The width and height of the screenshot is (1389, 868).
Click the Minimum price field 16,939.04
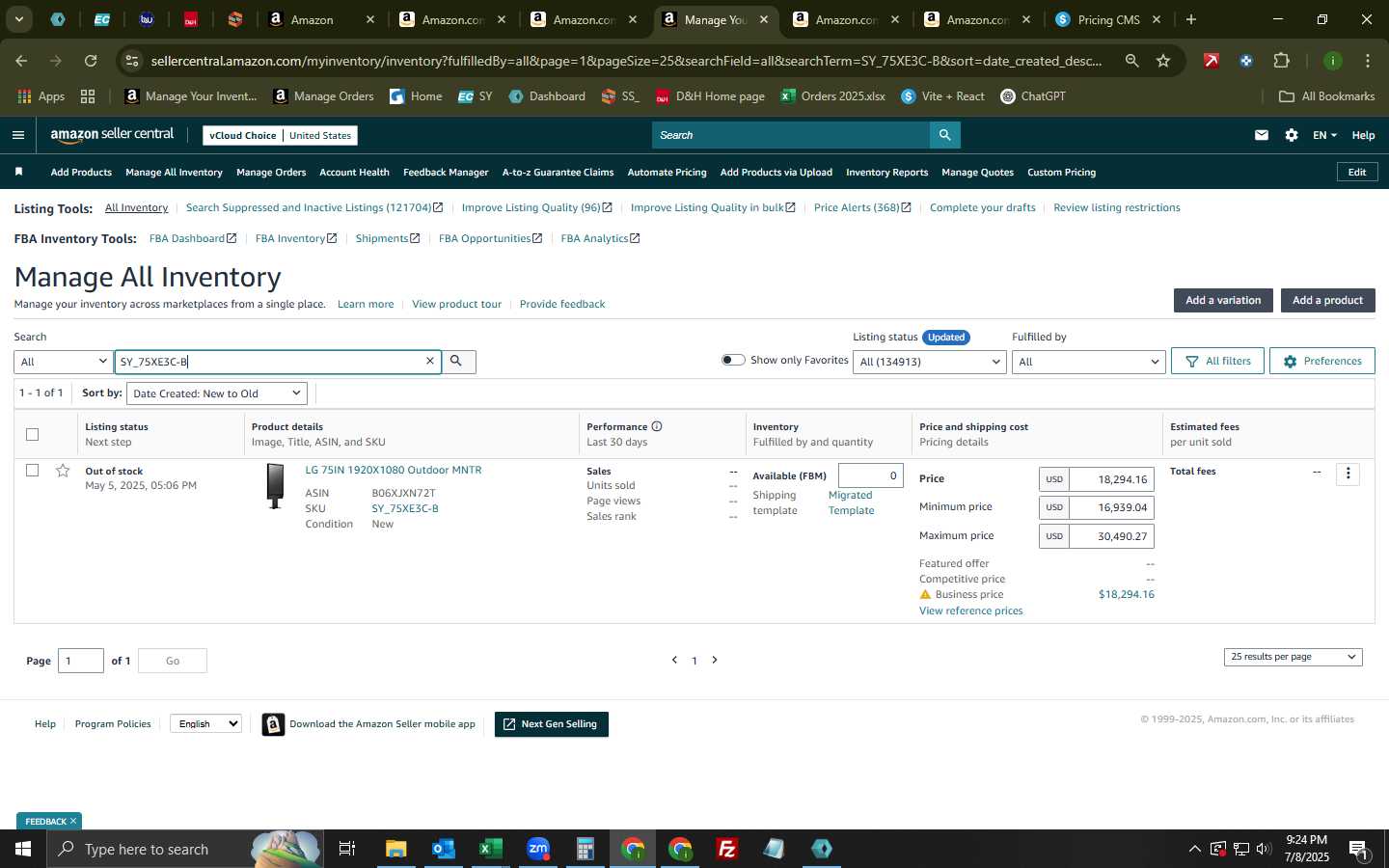(x=1111, y=507)
